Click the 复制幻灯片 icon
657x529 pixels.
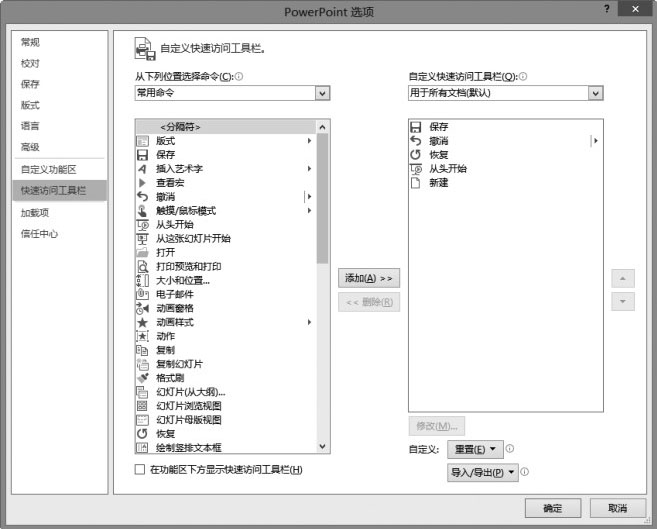(142, 364)
